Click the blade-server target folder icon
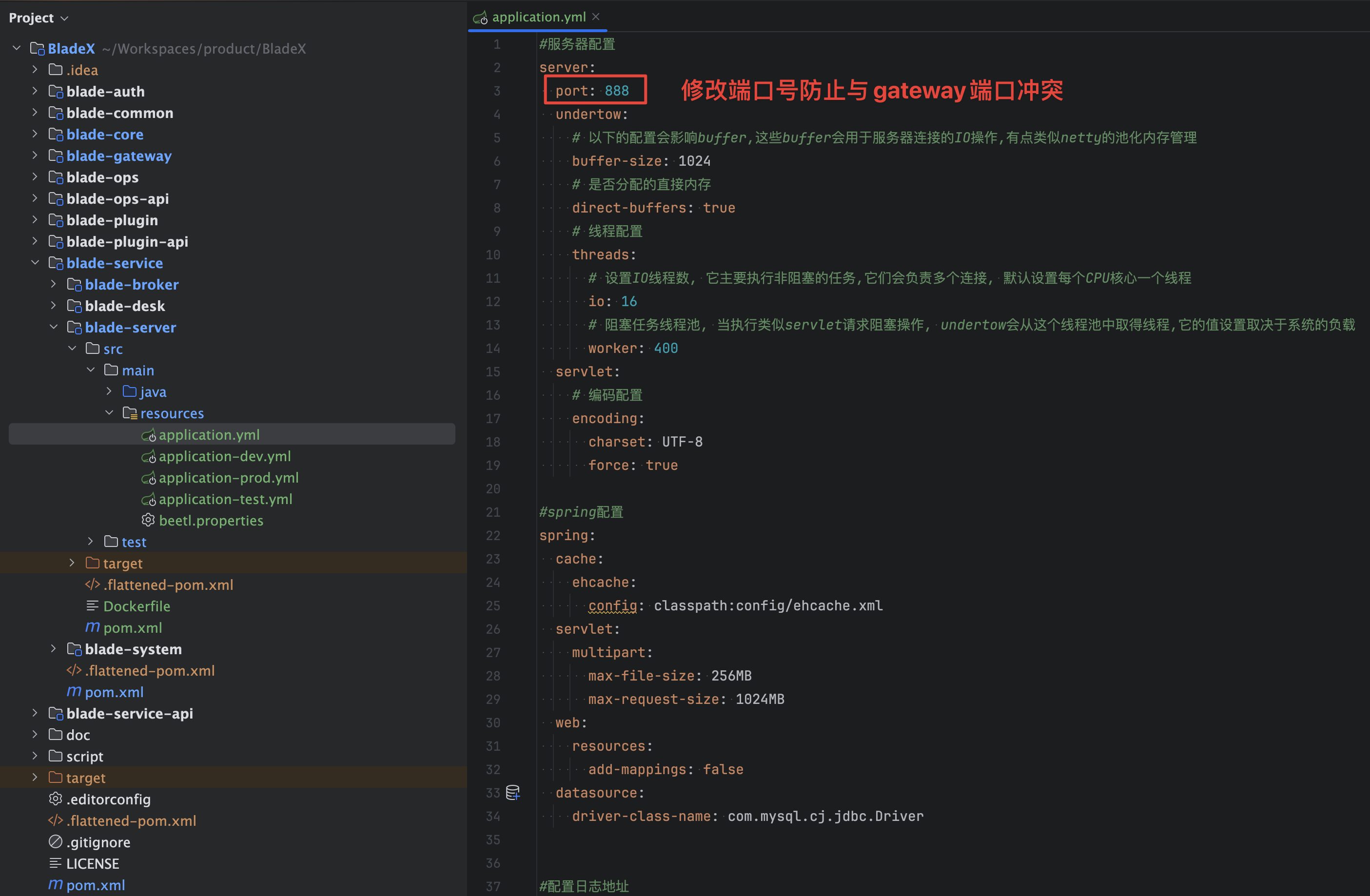1370x896 pixels. [93, 563]
